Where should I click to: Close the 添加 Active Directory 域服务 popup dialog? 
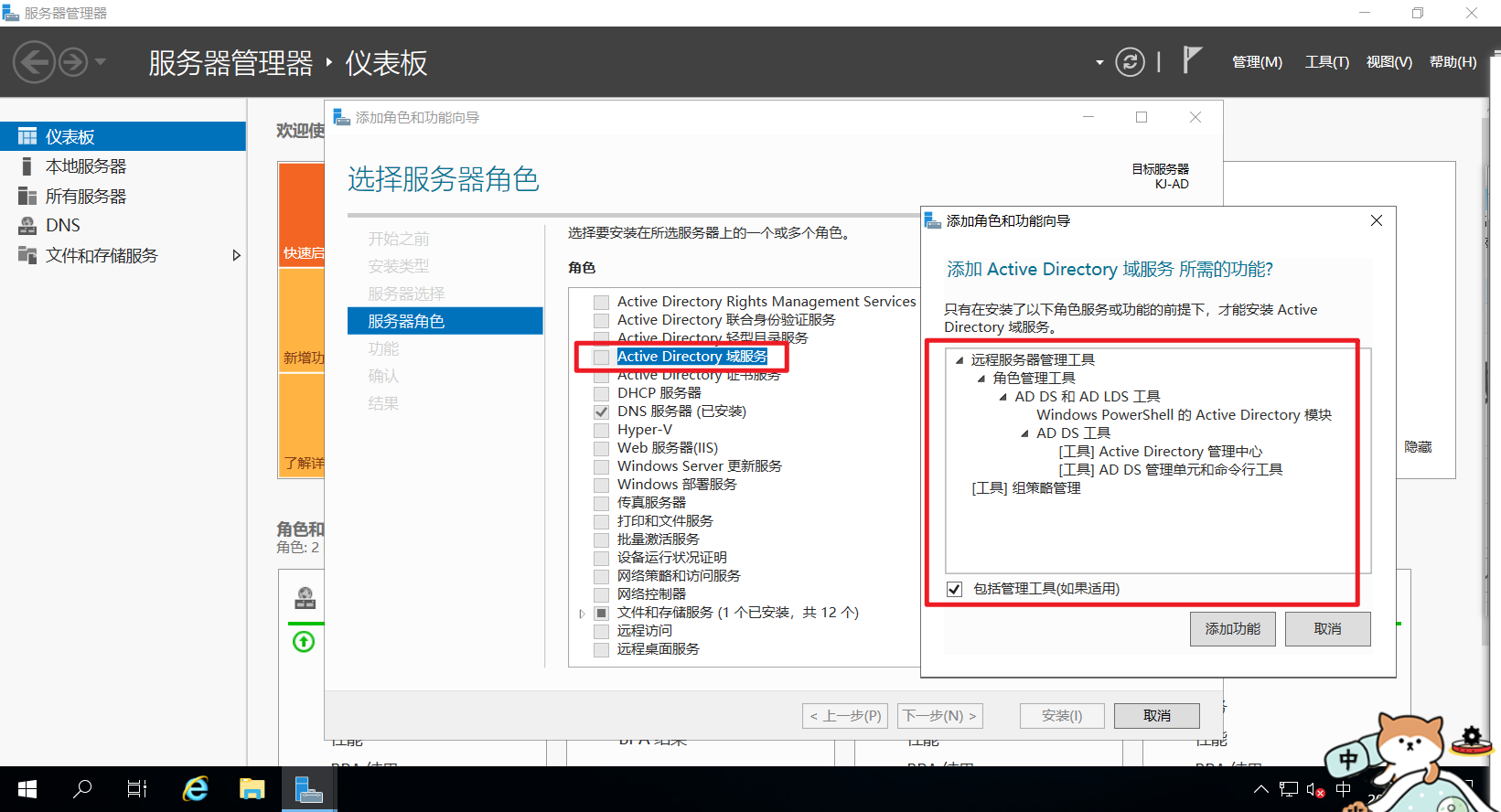[x=1377, y=220]
